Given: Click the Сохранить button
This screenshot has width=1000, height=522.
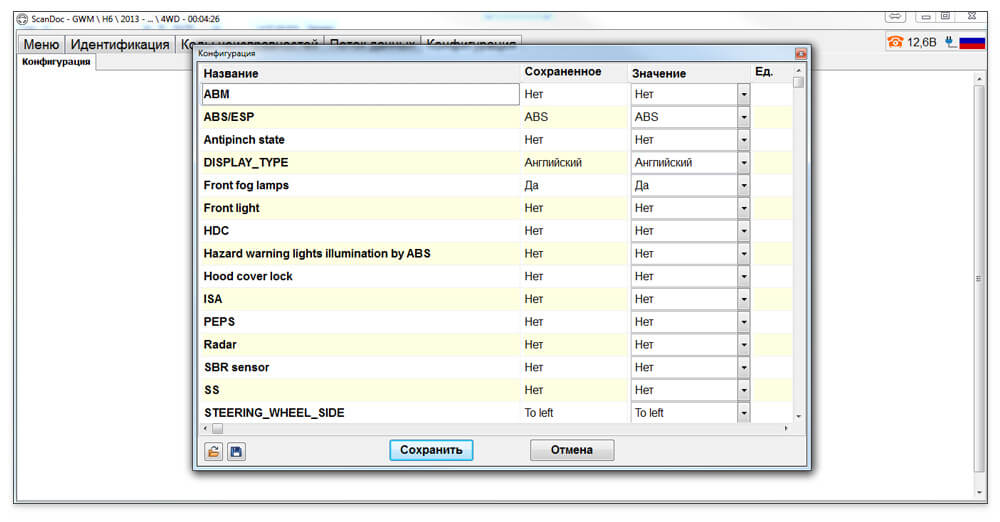Looking at the screenshot, I should (x=431, y=450).
